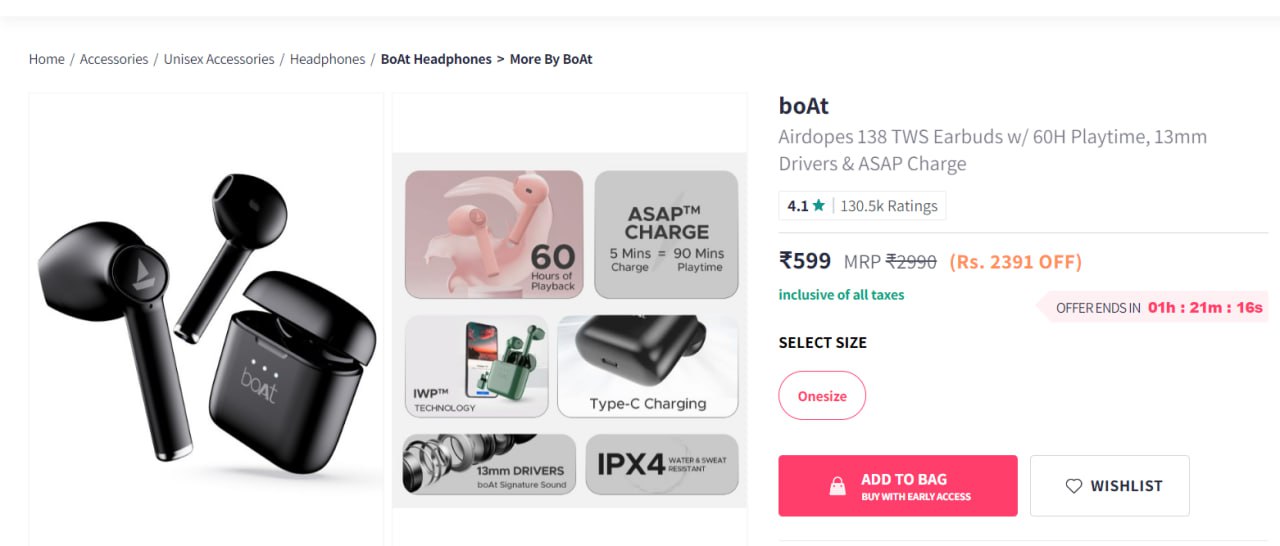The height and width of the screenshot is (546, 1280).
Task: Click More By BoAt link
Action: pyautogui.click(x=551, y=59)
